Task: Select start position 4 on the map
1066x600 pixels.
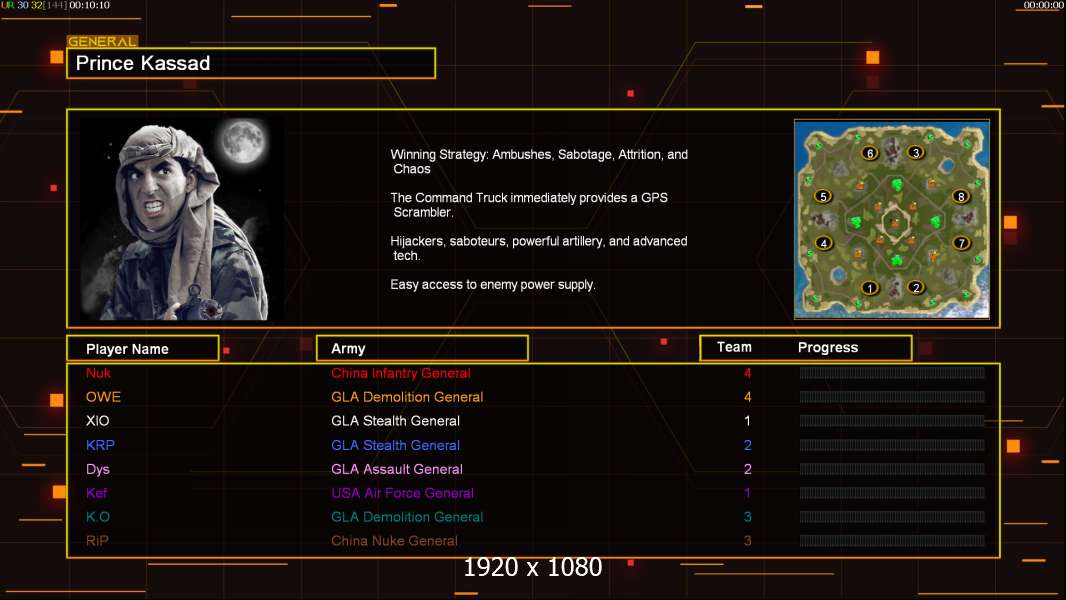Action: coord(823,243)
